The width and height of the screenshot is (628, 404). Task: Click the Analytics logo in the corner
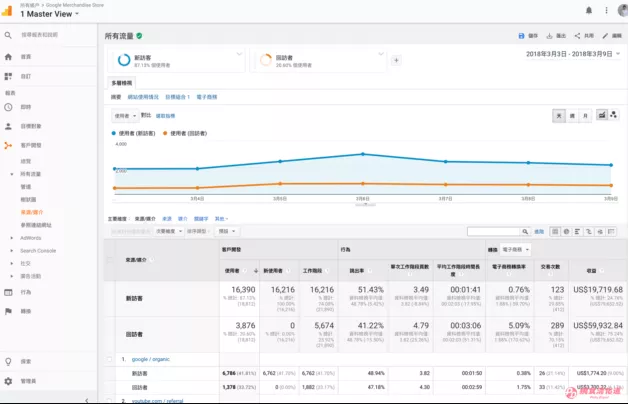pos(7,11)
